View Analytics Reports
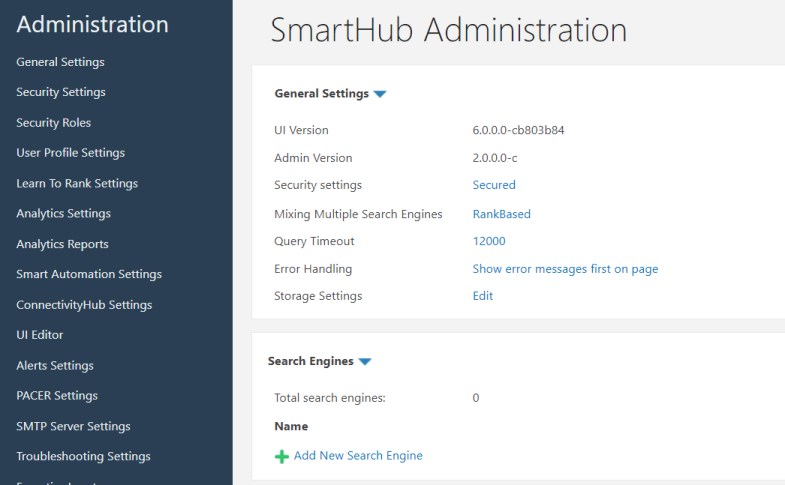785x485 pixels. pos(62,244)
